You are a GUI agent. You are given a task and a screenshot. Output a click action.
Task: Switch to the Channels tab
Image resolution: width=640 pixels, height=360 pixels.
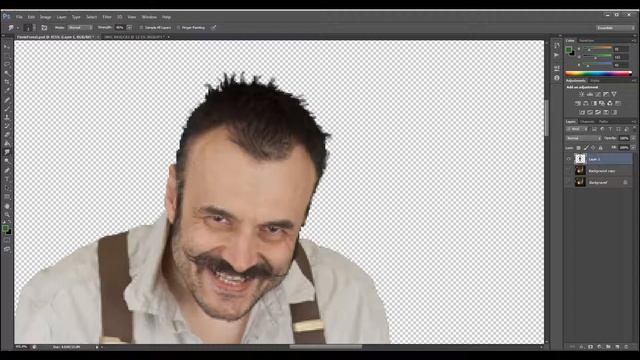(587, 122)
